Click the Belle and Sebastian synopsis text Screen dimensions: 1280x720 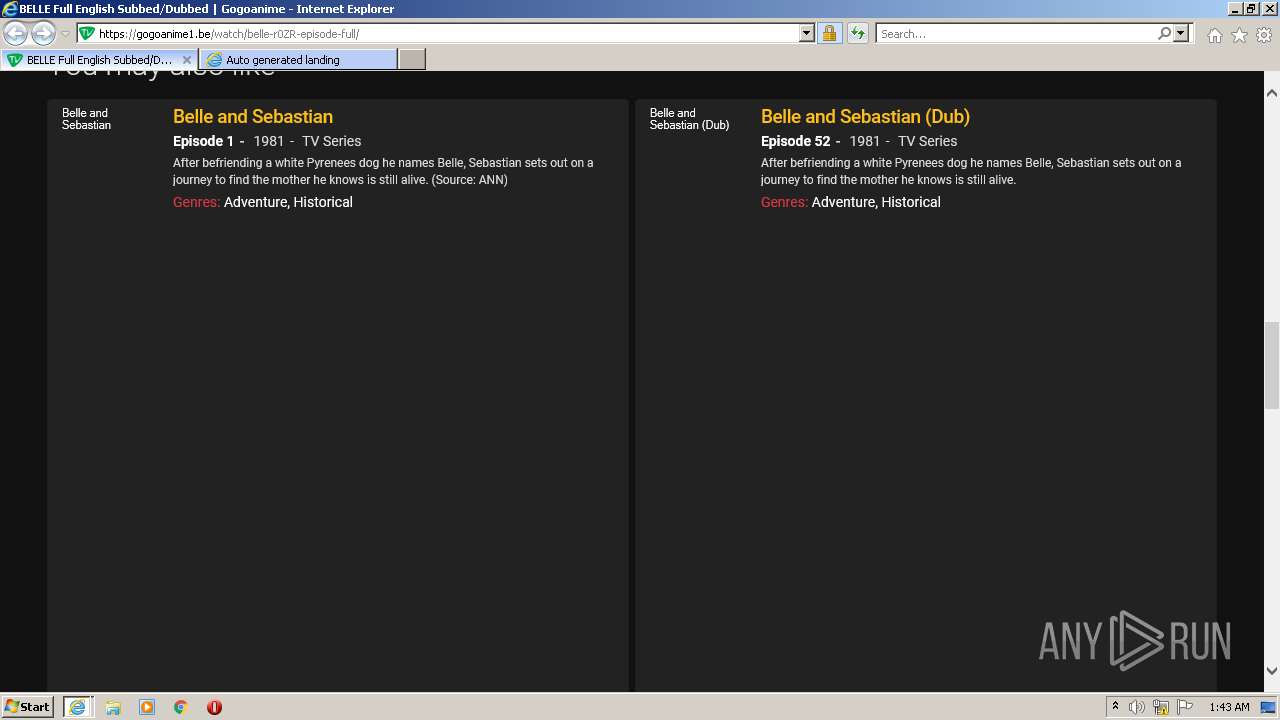[383, 171]
